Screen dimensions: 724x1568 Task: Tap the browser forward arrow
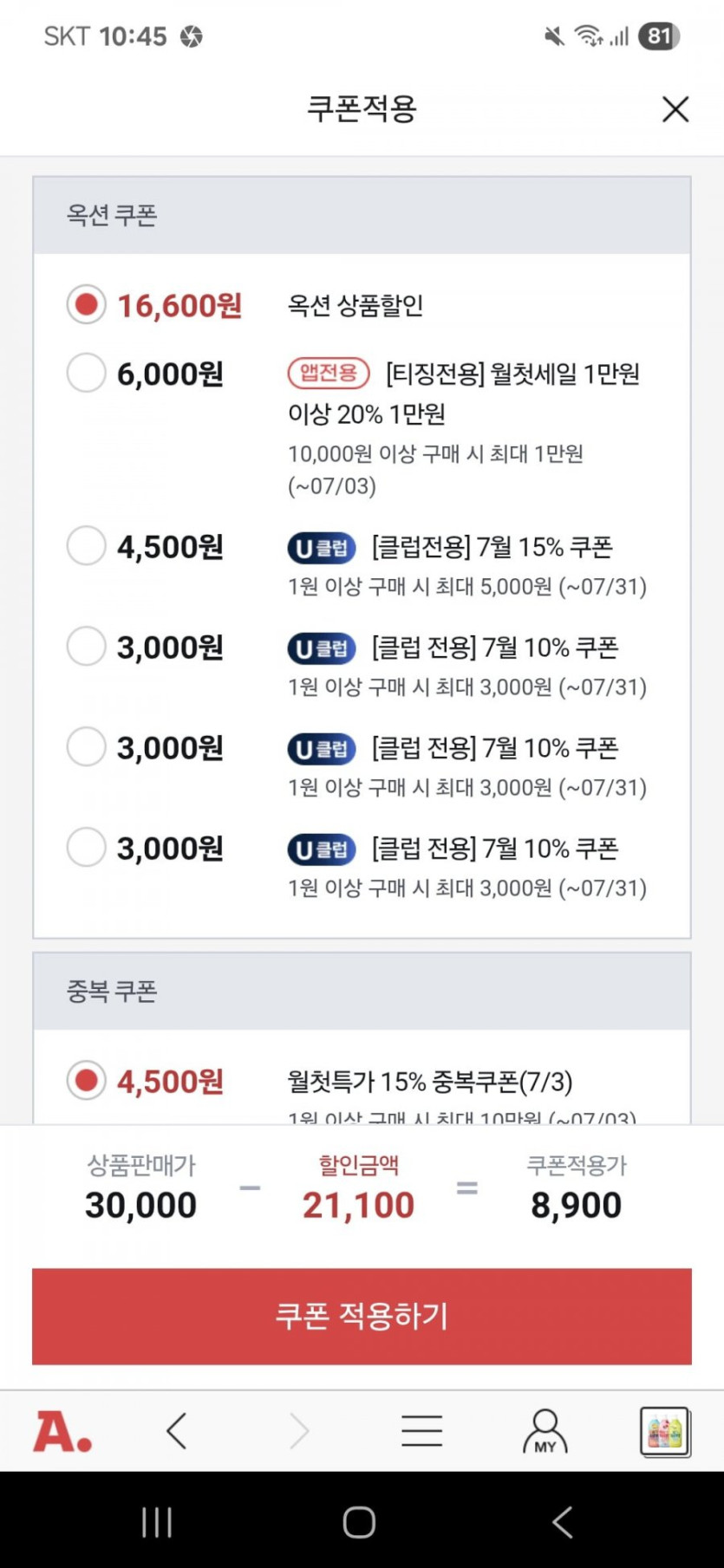299,1431
